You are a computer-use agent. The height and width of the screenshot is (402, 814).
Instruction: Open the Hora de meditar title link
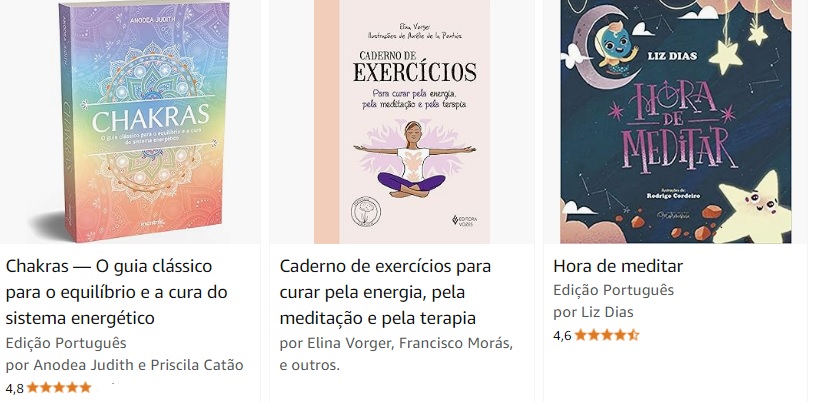pos(618,266)
